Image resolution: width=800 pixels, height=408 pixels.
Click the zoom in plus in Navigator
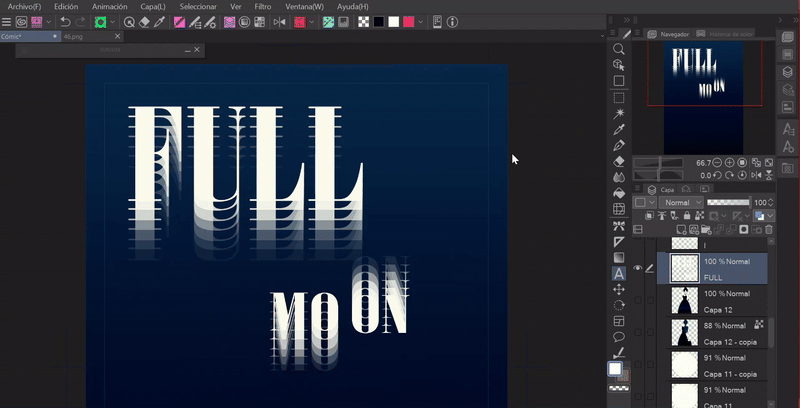[730, 163]
